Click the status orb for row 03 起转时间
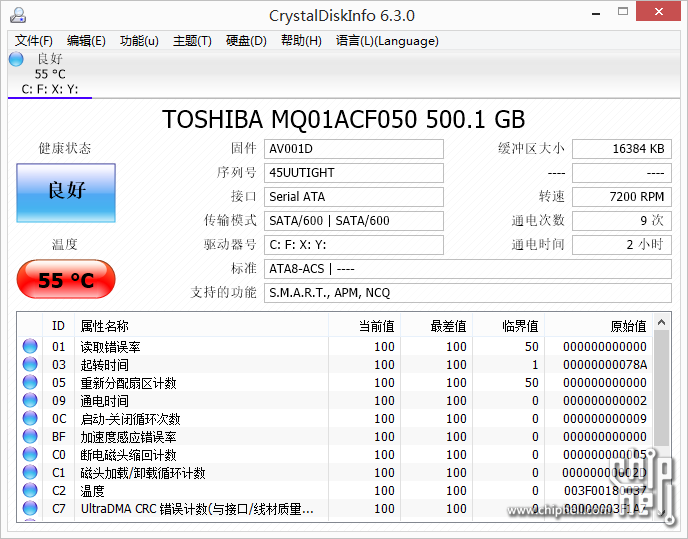This screenshot has width=688, height=539. pos(30,364)
